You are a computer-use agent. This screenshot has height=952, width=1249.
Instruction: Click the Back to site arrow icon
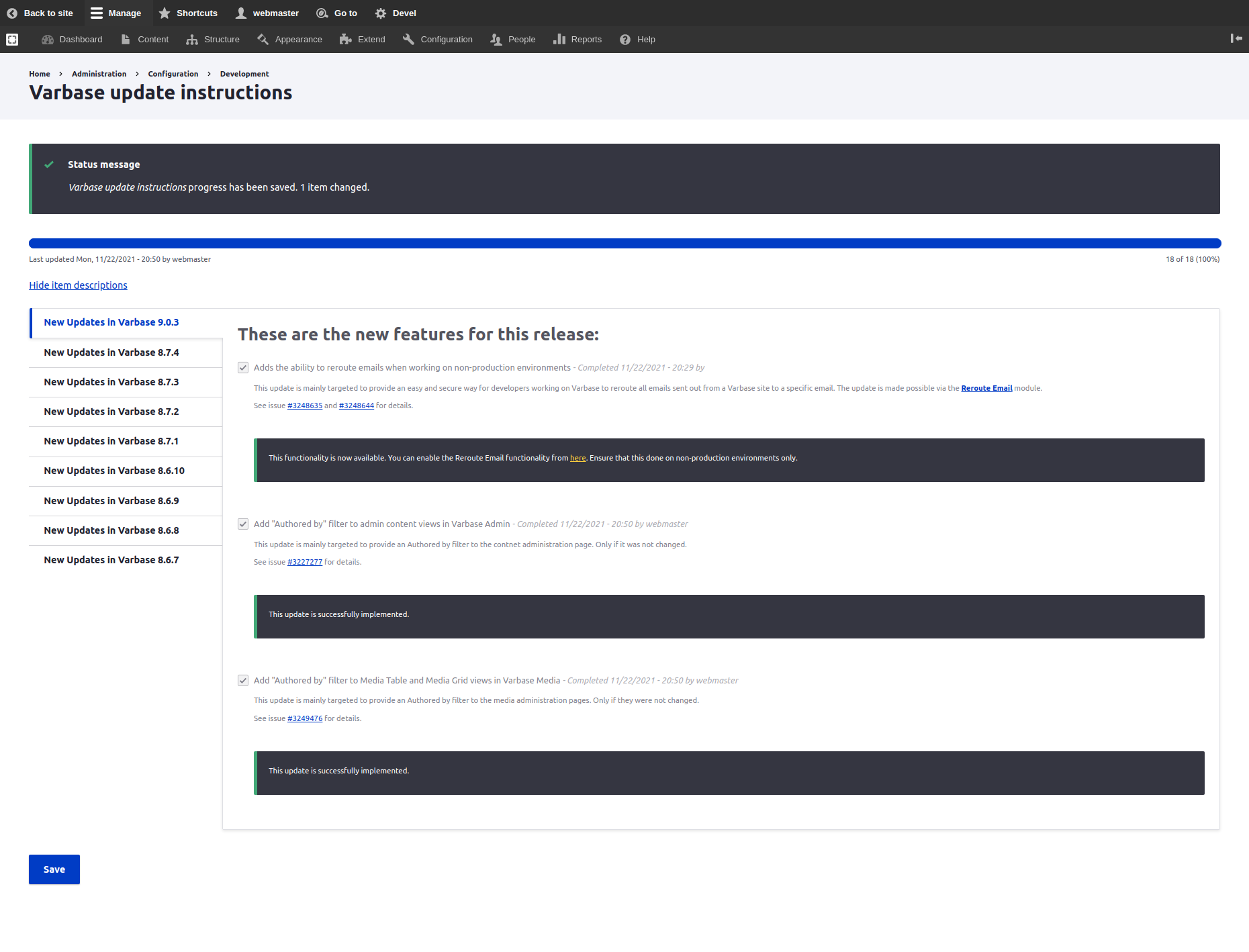(12, 13)
